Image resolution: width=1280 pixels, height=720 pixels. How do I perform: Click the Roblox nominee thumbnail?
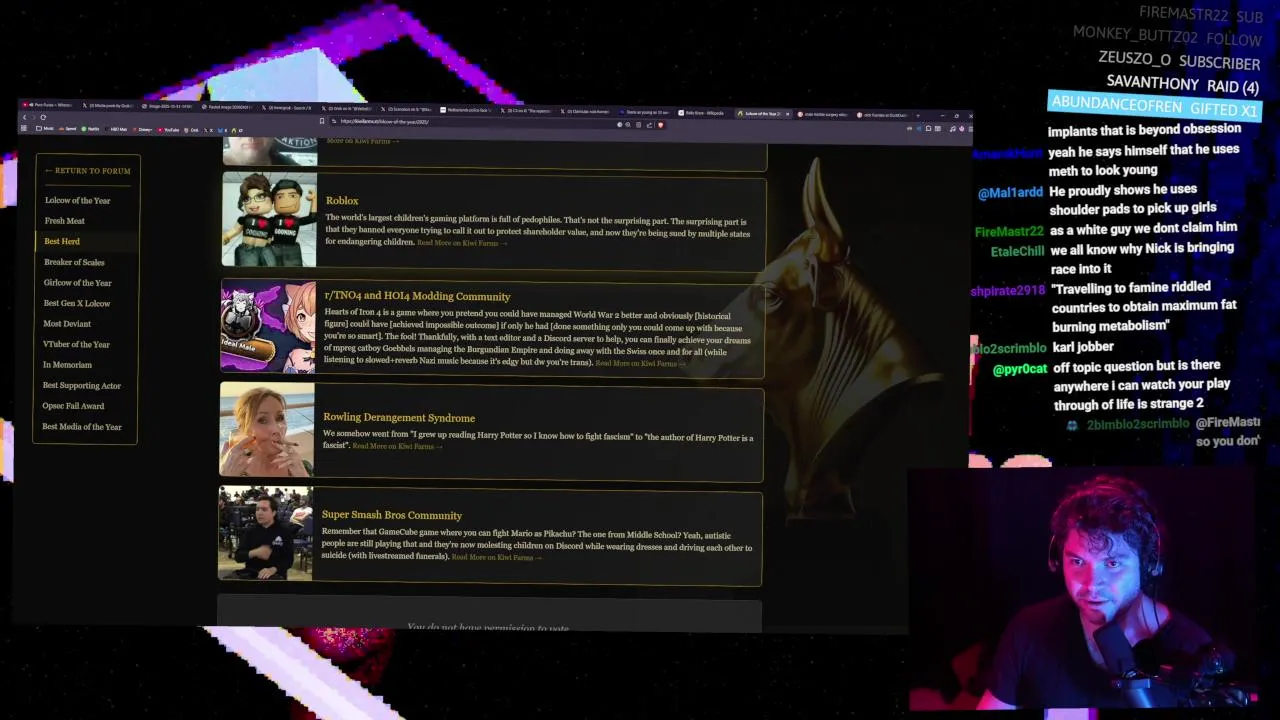pos(269,219)
